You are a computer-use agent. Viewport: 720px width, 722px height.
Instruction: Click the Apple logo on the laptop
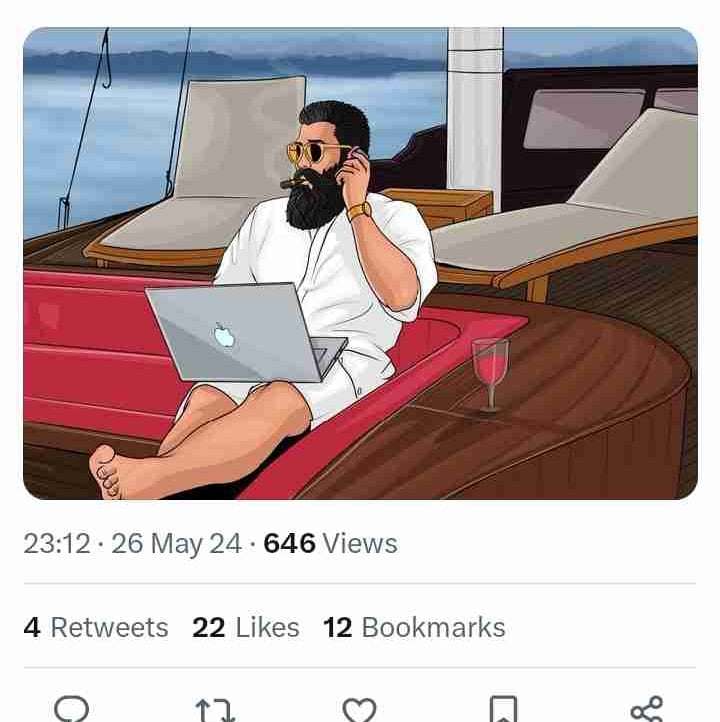(224, 336)
